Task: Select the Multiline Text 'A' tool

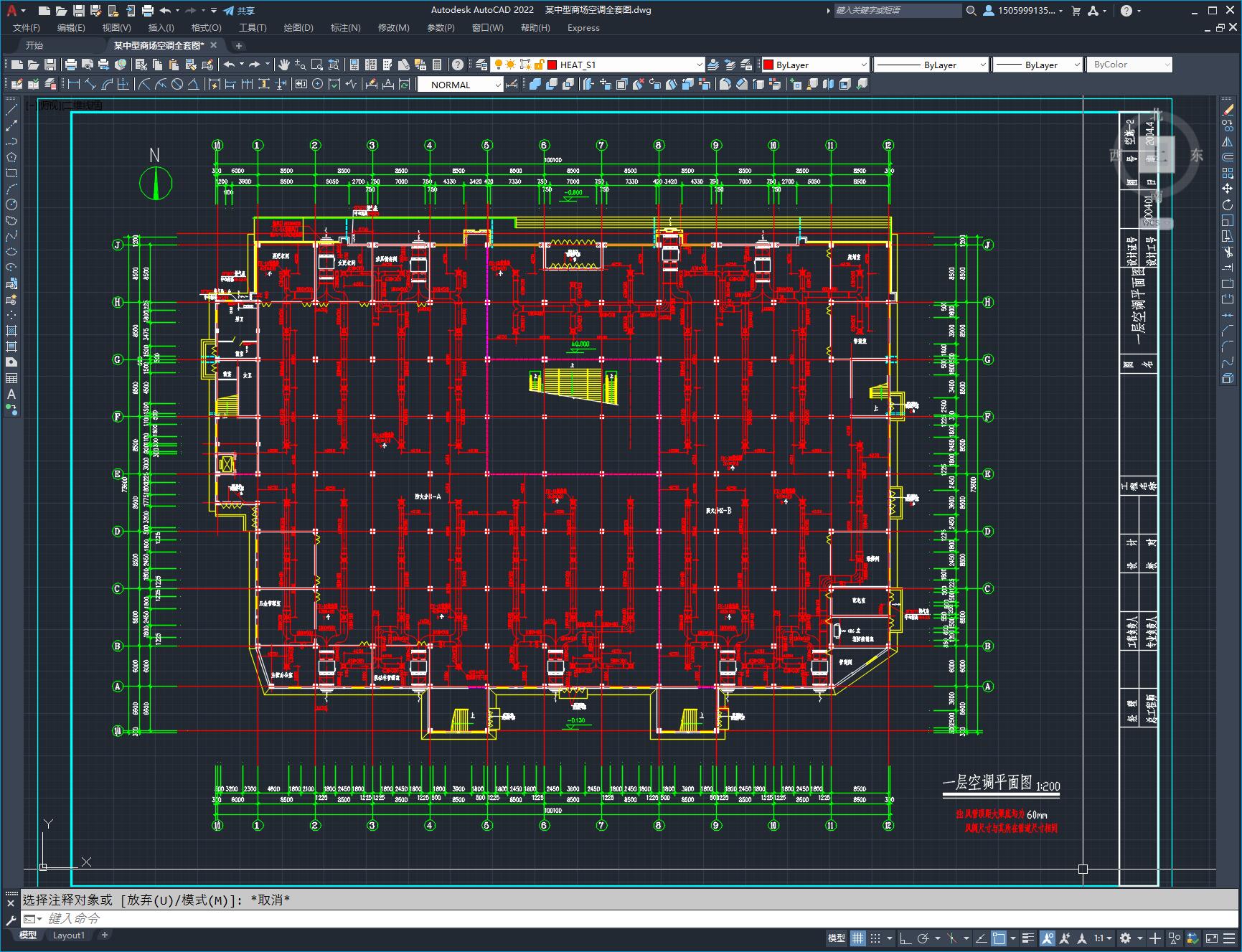Action: point(11,394)
